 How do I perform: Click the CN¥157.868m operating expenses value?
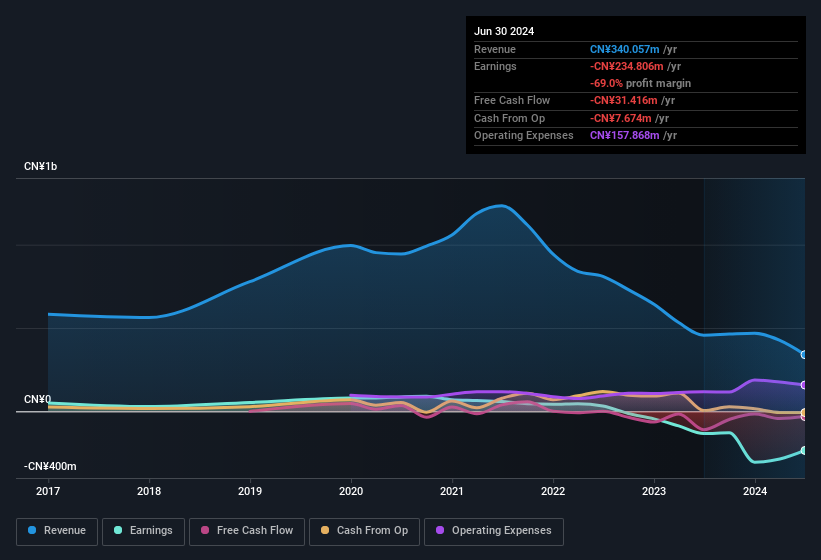(x=625, y=136)
